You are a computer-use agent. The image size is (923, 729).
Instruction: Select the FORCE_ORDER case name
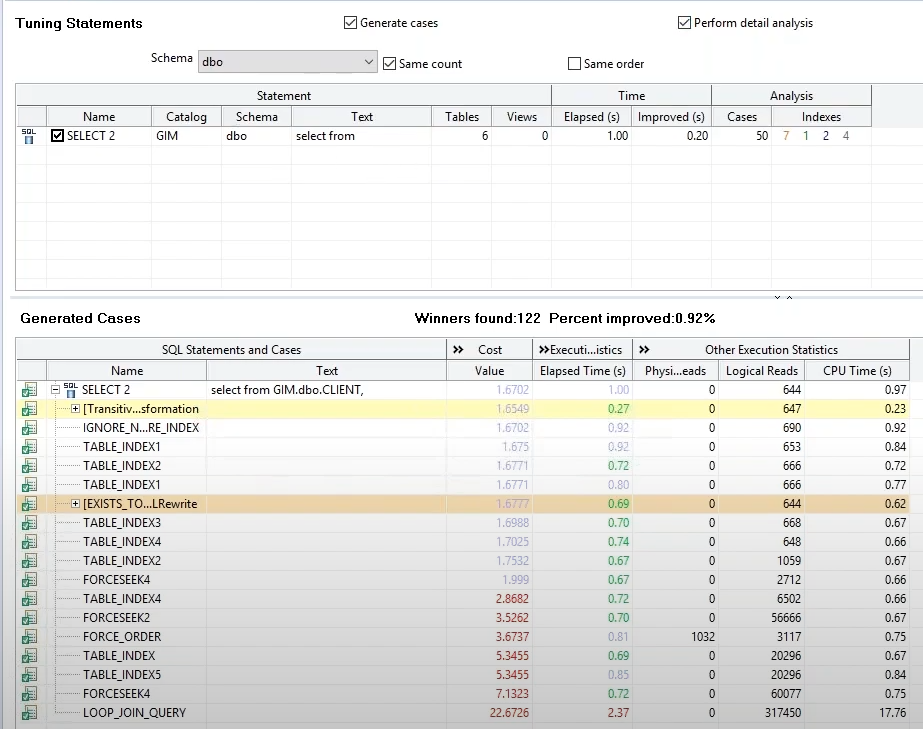[122, 637]
